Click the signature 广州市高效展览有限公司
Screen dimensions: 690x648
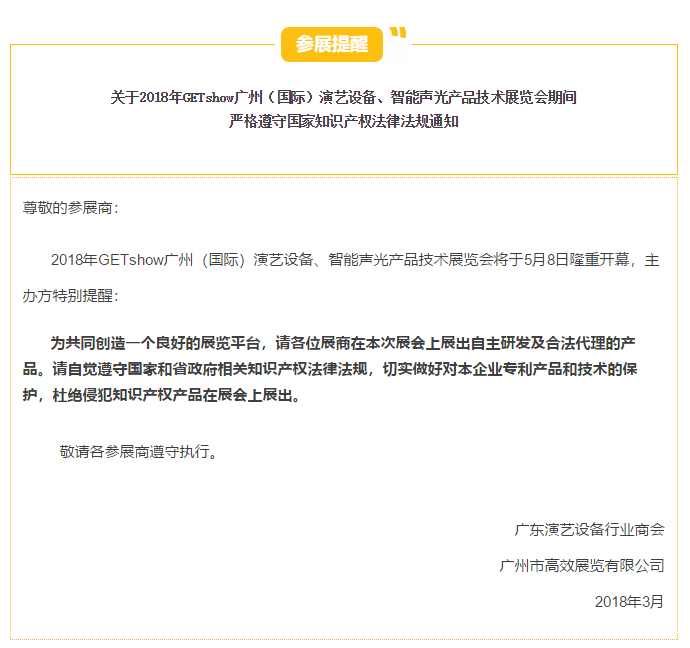pyautogui.click(x=581, y=565)
